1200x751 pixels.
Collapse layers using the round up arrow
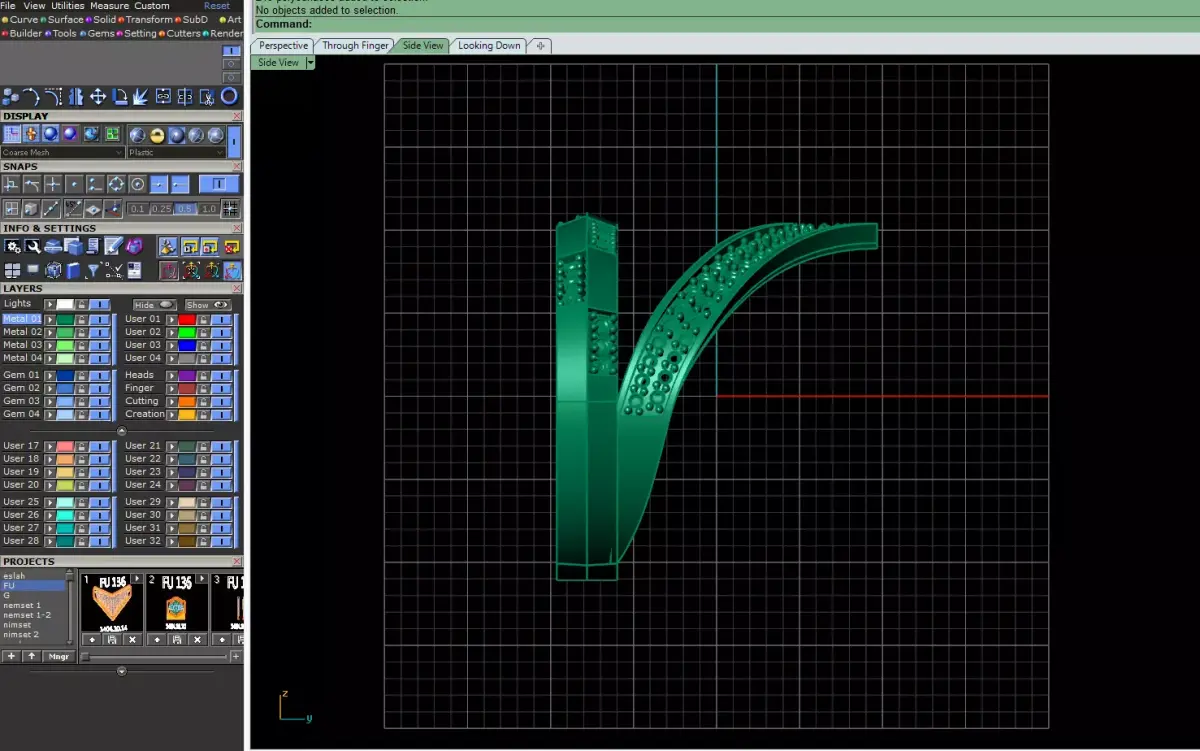pos(122,430)
